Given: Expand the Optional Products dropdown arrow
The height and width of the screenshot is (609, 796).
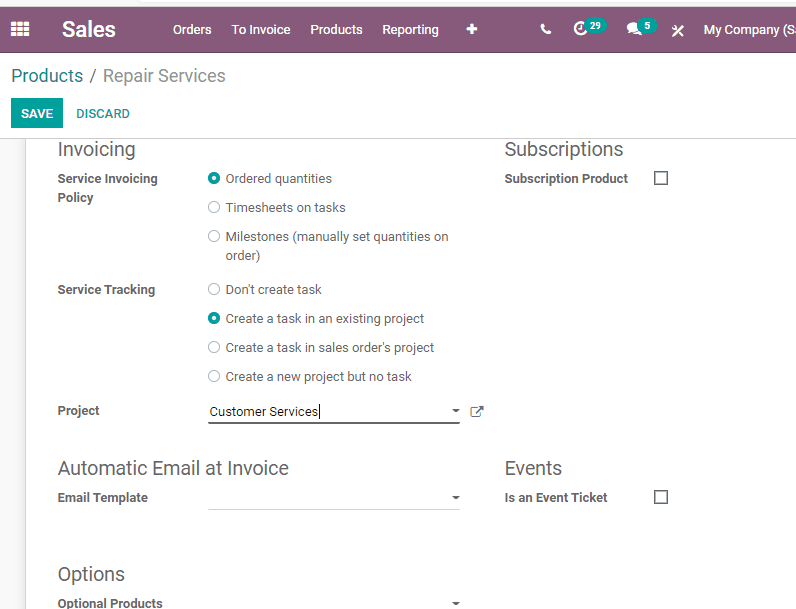Looking at the screenshot, I should pyautogui.click(x=455, y=603).
